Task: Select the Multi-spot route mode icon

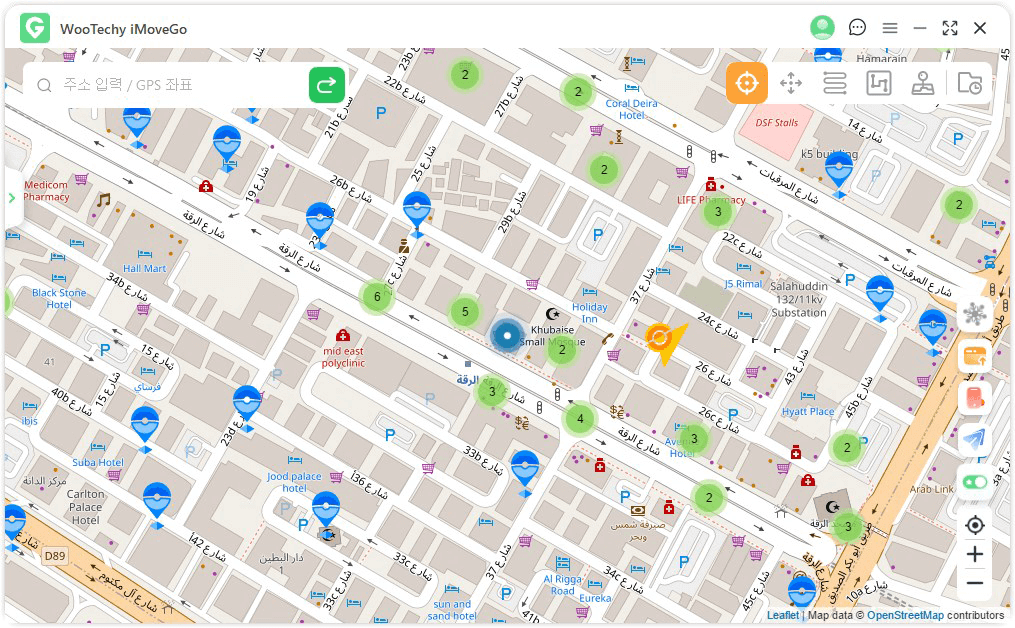Action: [x=878, y=84]
